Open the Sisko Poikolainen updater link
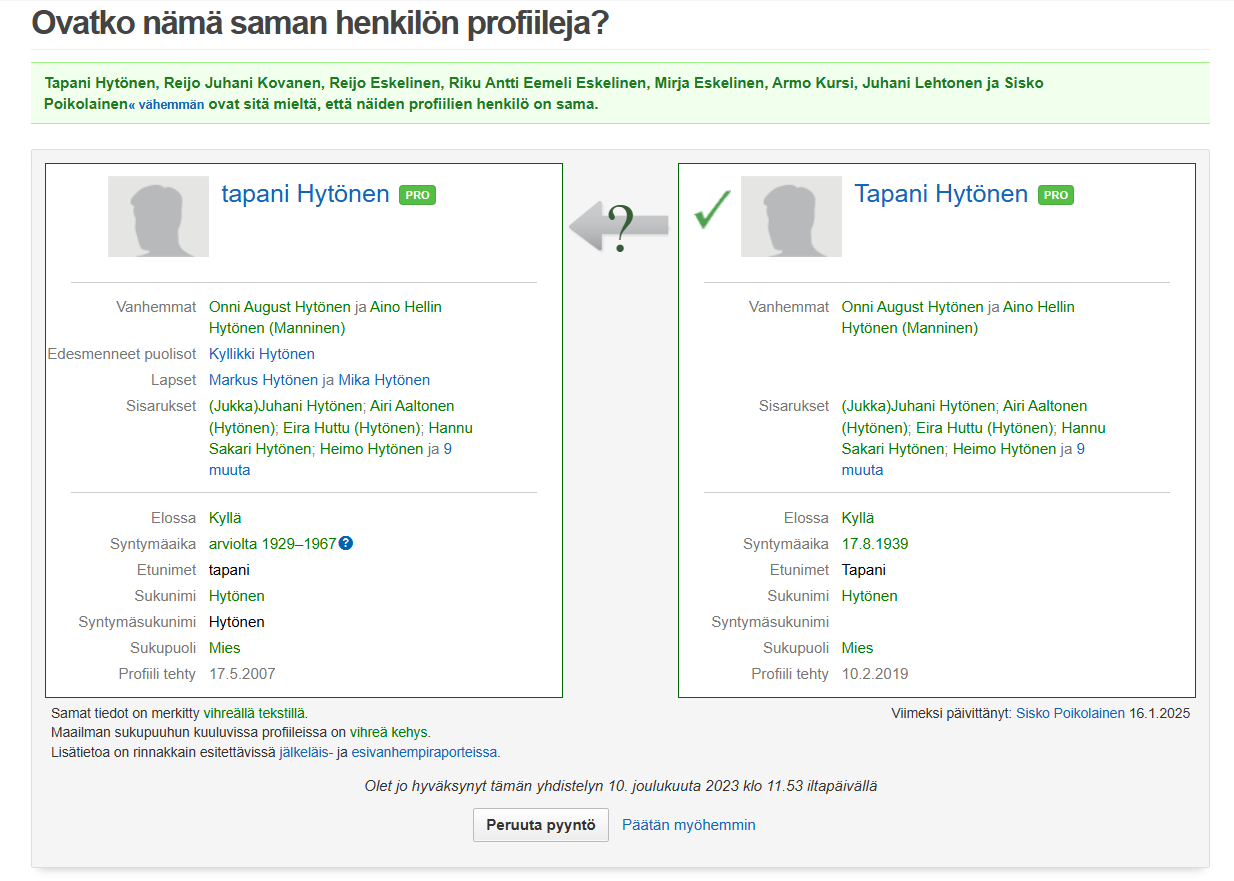This screenshot has width=1234, height=881. point(1070,714)
